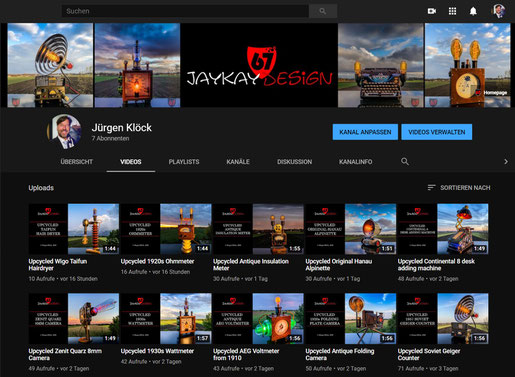Viewport: 515px width, 377px height.
Task: Open the Kanalinfo tab
Action: [x=355, y=162]
